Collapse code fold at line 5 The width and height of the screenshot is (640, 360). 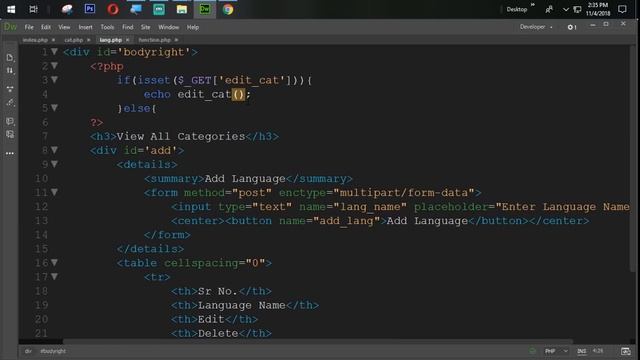coord(54,108)
